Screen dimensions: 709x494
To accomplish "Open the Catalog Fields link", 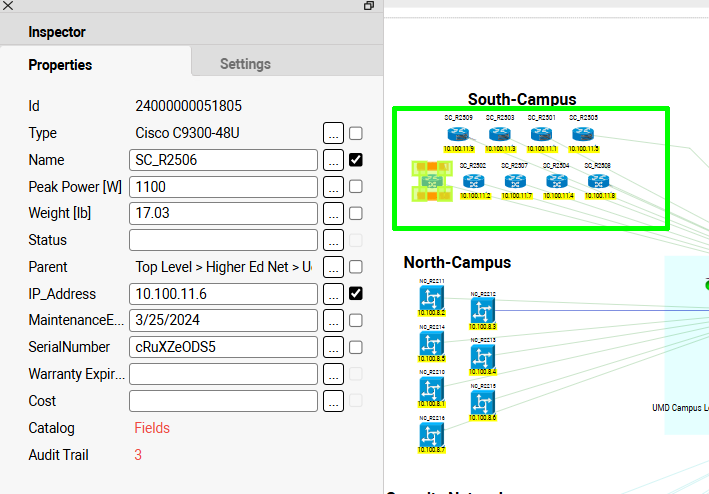I will tap(152, 428).
